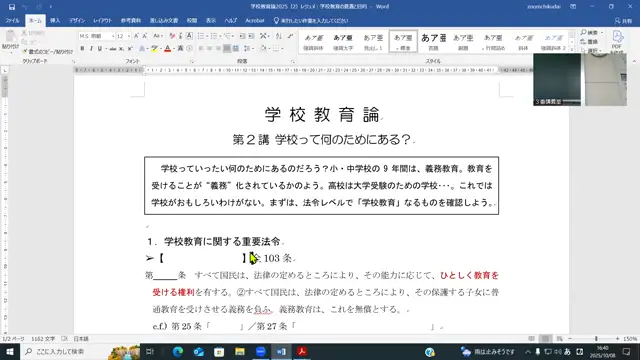Apply the red font color
Image resolution: width=640 pixels, height=360 pixels.
pyautogui.click(x=167, y=49)
